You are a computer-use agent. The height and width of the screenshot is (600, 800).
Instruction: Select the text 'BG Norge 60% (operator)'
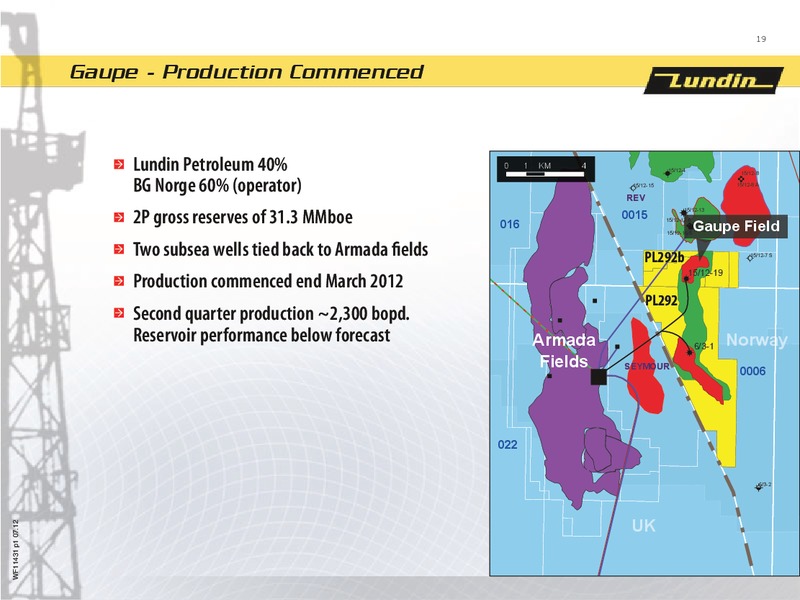tap(217, 185)
